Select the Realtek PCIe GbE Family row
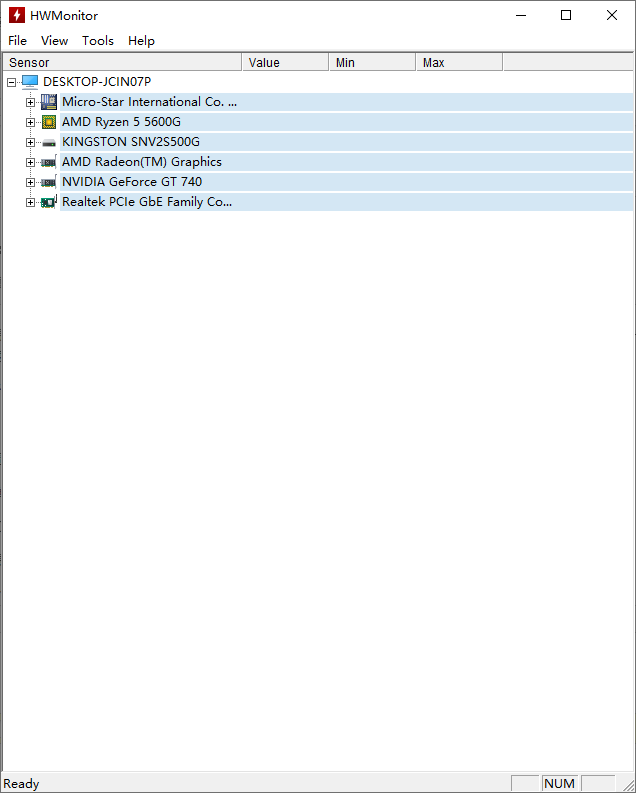This screenshot has height=793, width=636. tap(346, 202)
